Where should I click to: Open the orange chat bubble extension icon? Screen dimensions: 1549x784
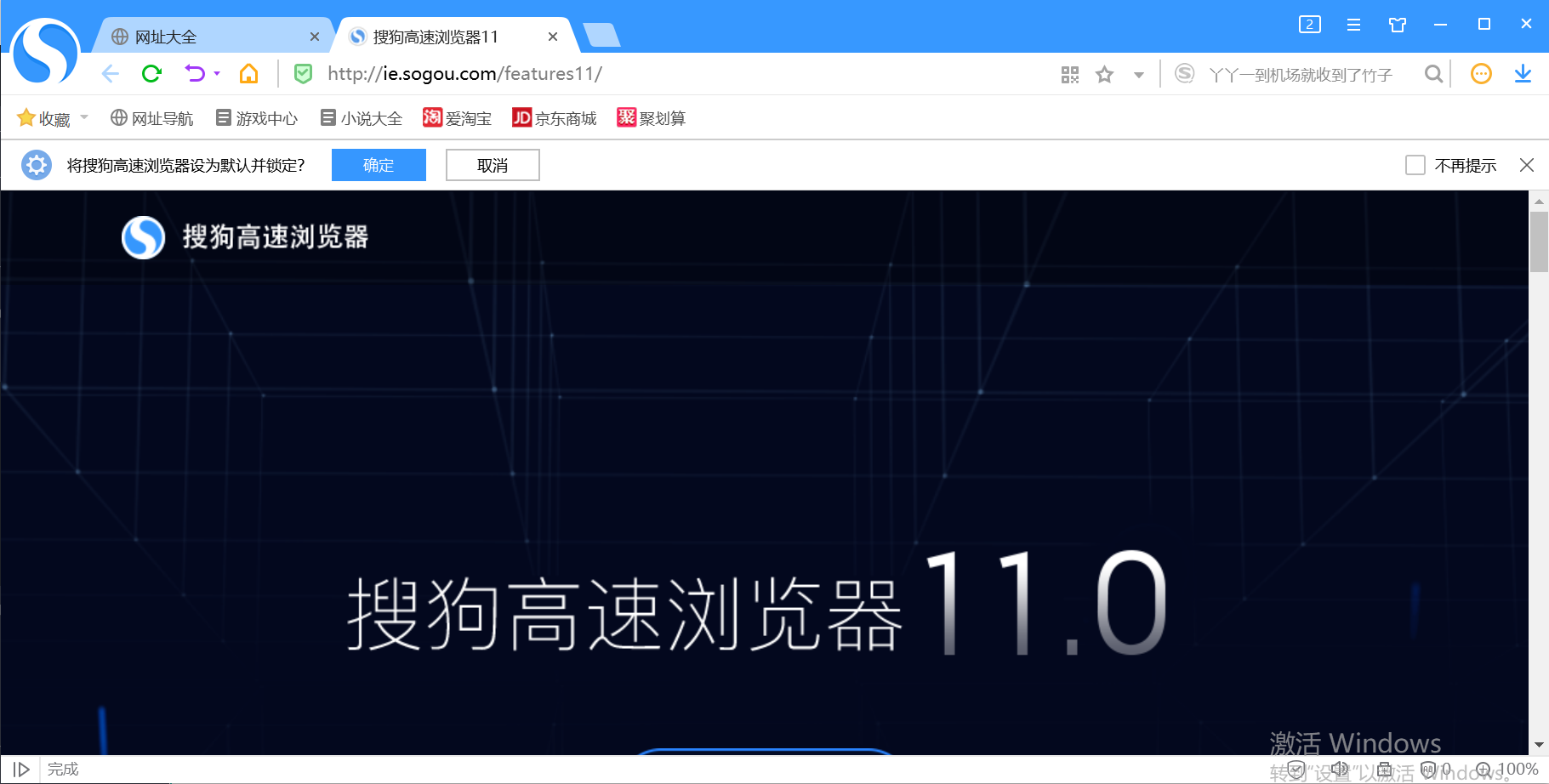pos(1481,74)
